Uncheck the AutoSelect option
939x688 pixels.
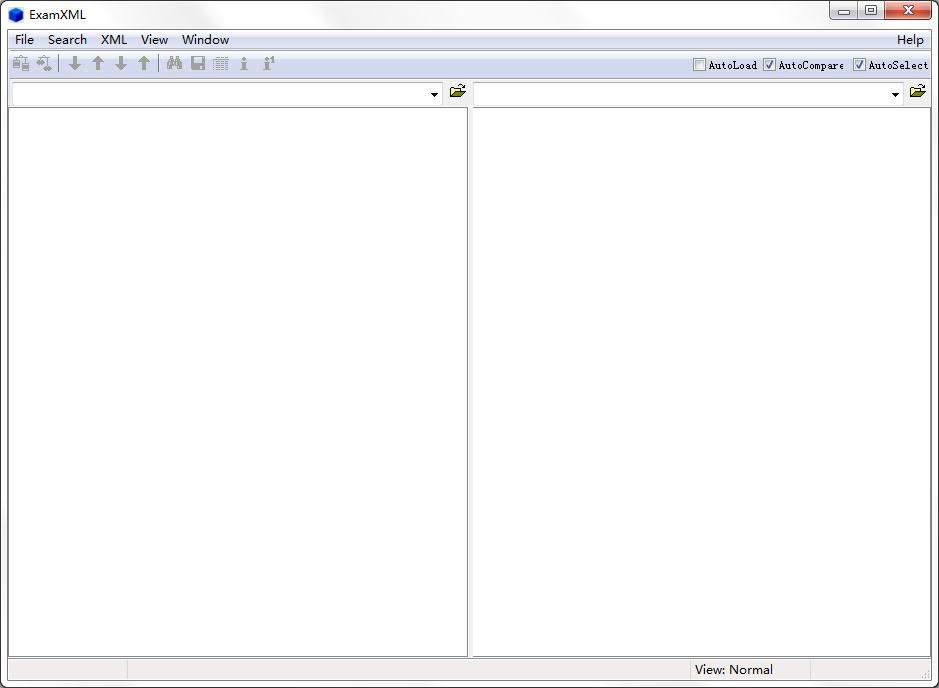click(x=858, y=64)
